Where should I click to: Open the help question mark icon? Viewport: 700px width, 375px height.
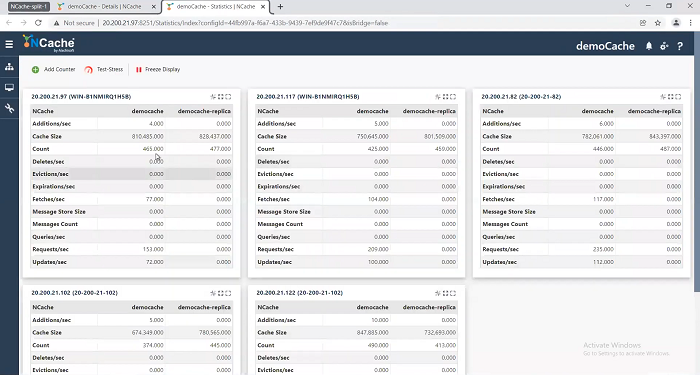click(680, 46)
